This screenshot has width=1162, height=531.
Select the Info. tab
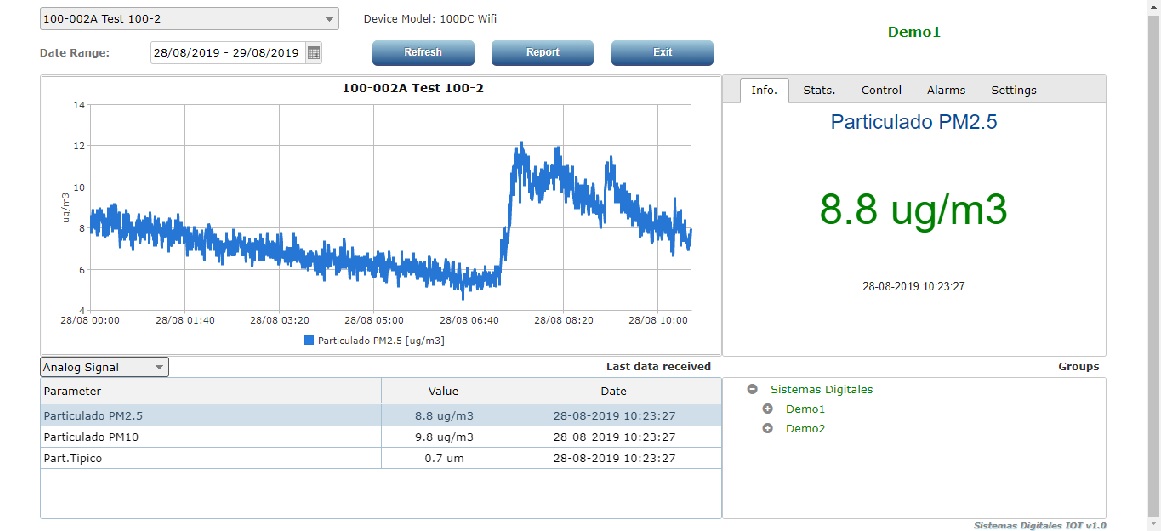[764, 90]
